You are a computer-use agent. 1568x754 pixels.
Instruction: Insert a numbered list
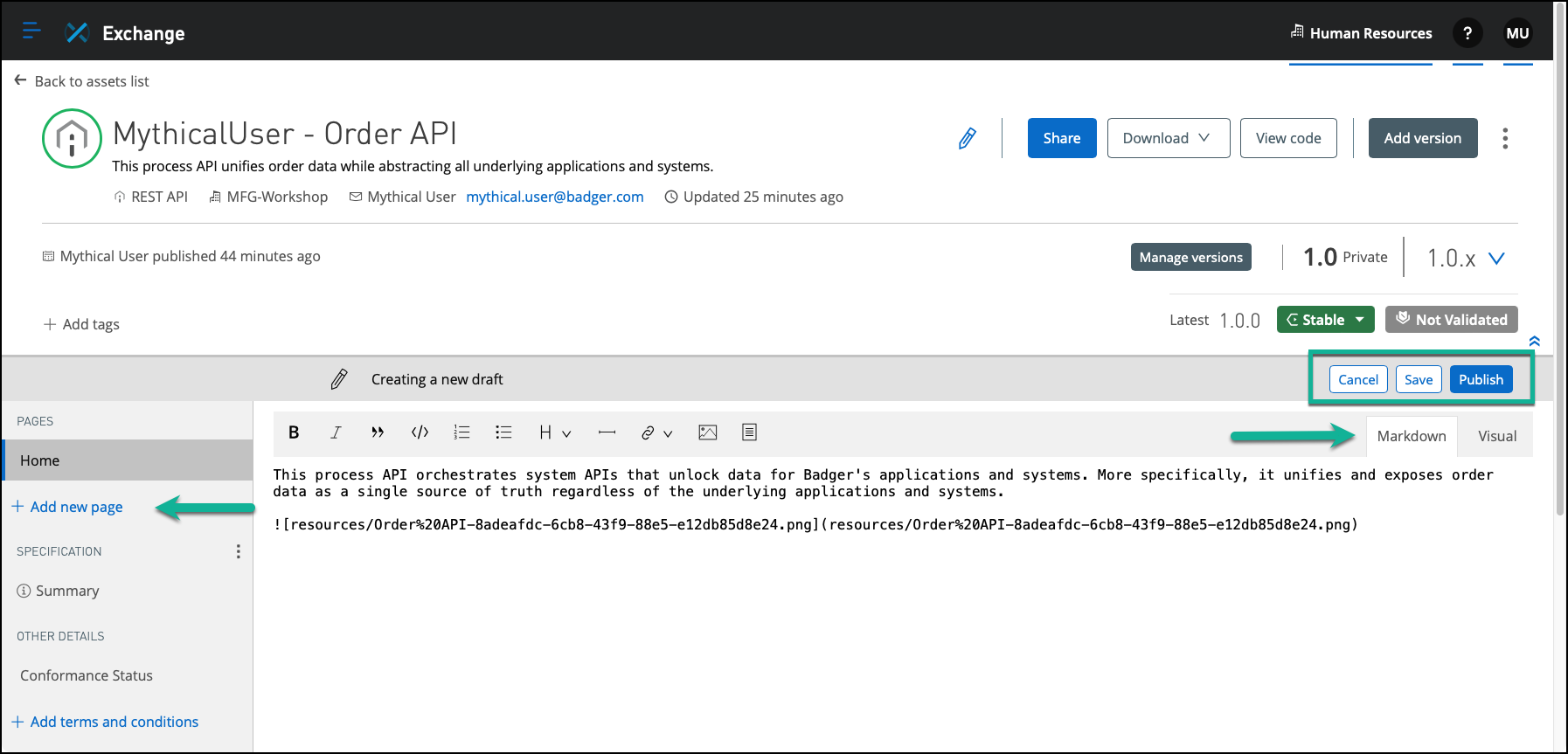point(461,432)
